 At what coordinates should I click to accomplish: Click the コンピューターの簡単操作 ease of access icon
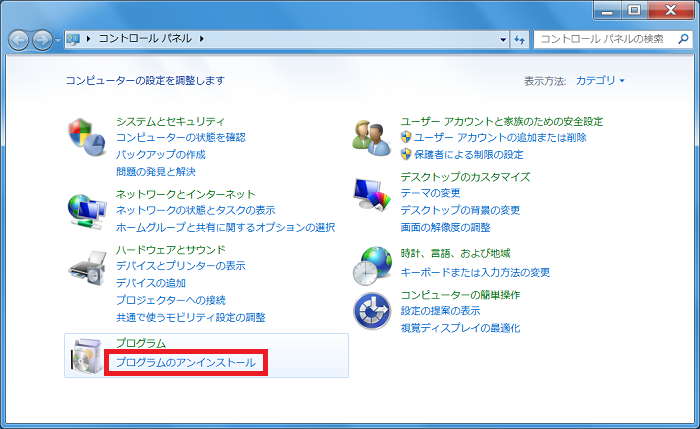372,311
